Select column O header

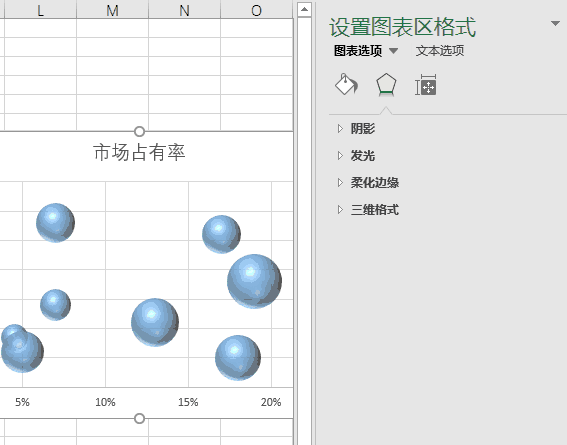click(x=256, y=10)
